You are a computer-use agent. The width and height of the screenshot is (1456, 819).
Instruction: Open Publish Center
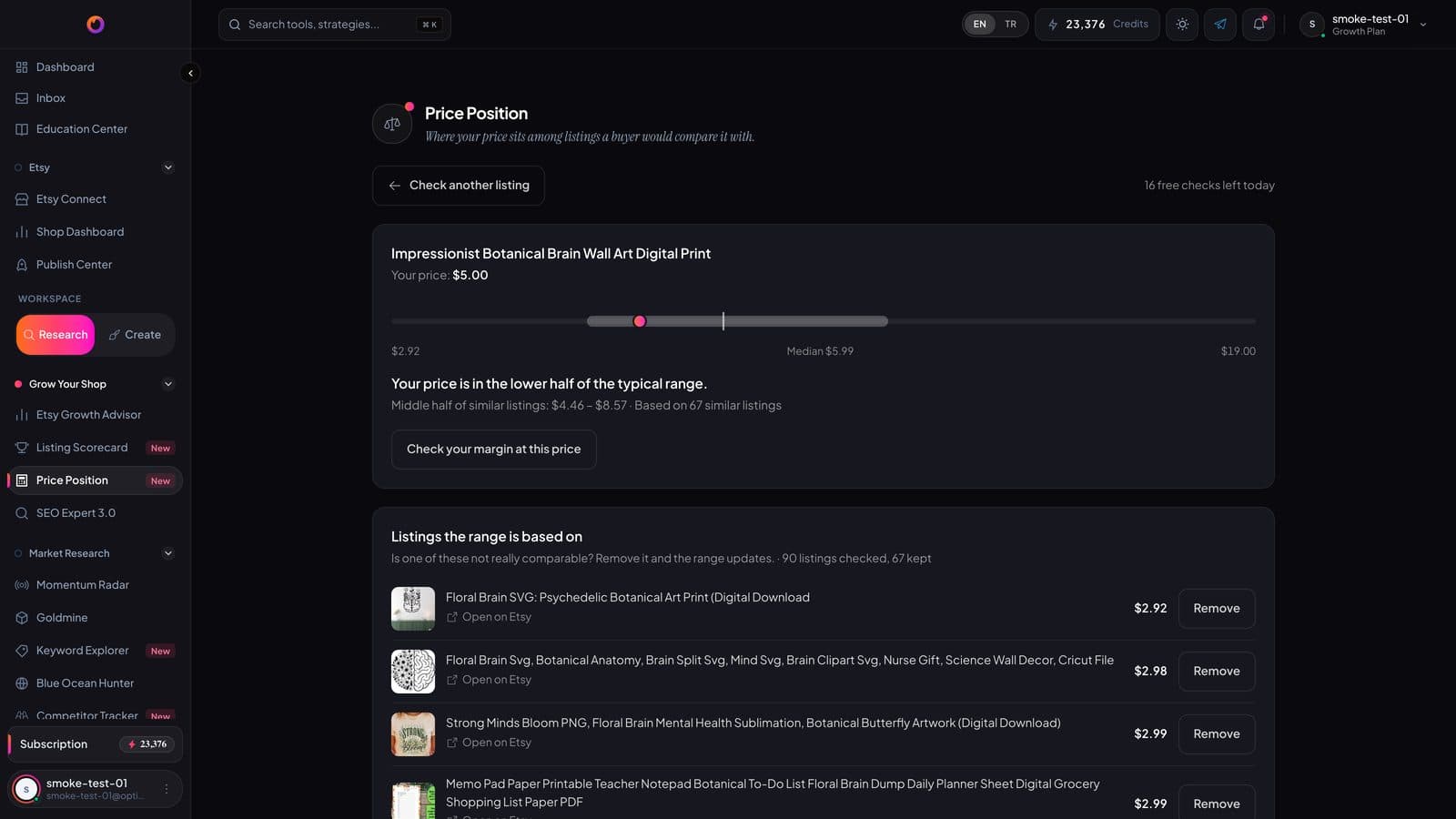[95, 265]
